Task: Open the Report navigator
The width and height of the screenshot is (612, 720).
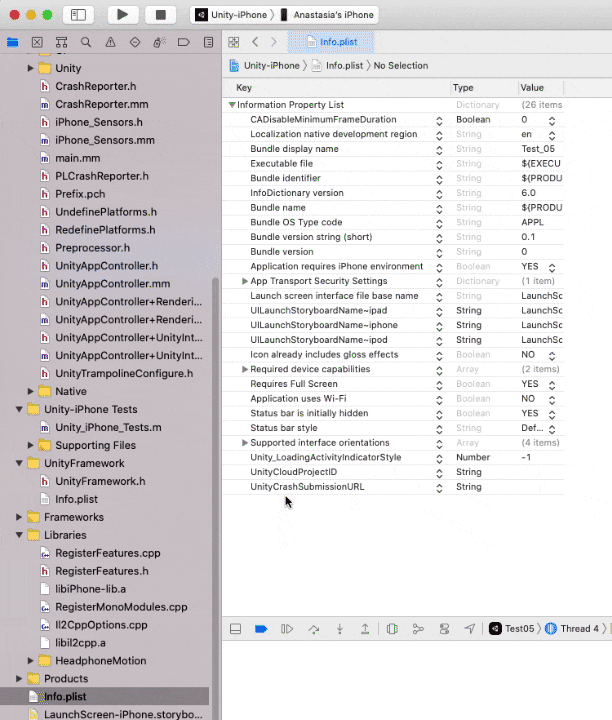Action: tap(208, 42)
